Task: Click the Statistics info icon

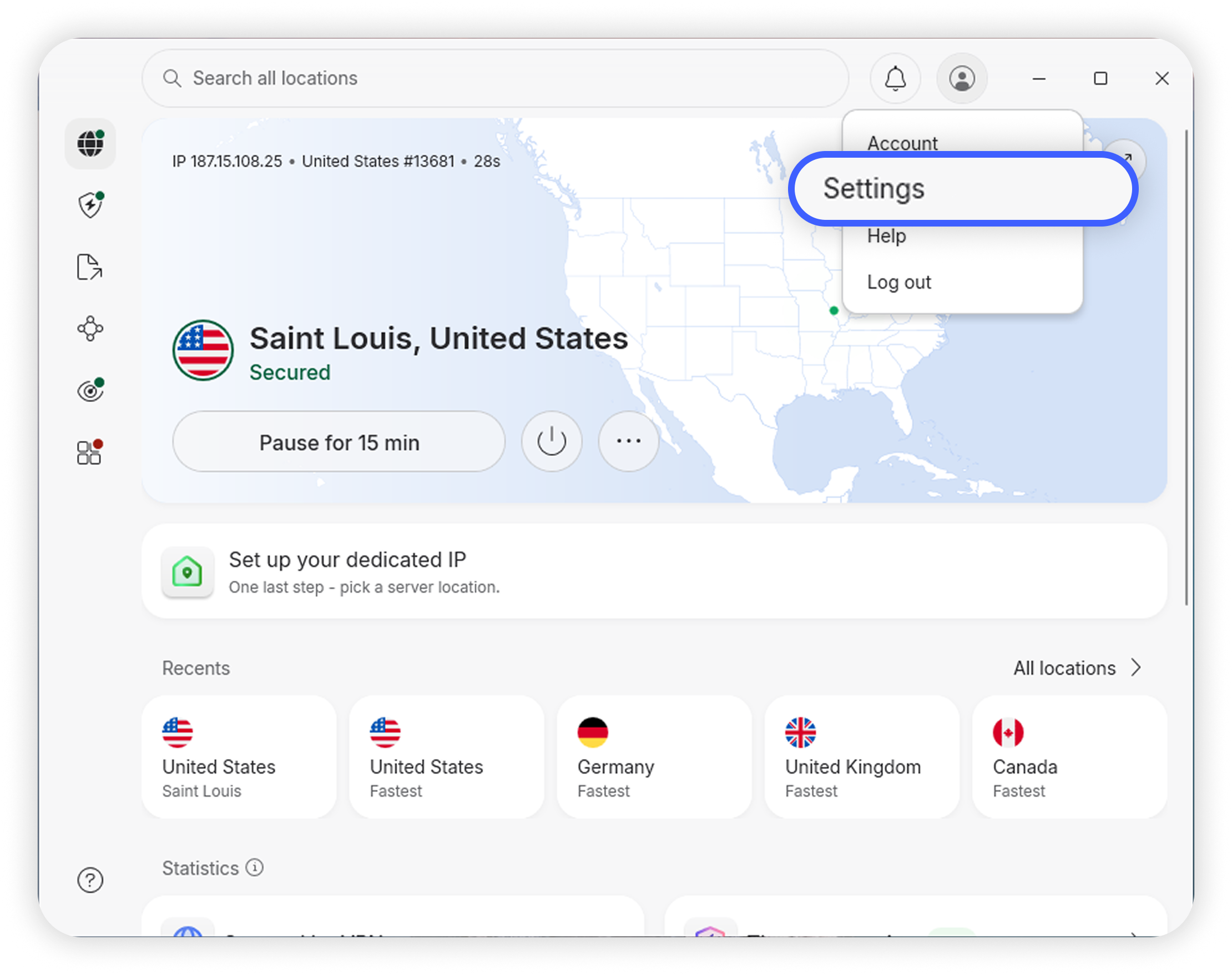Action: (x=255, y=867)
